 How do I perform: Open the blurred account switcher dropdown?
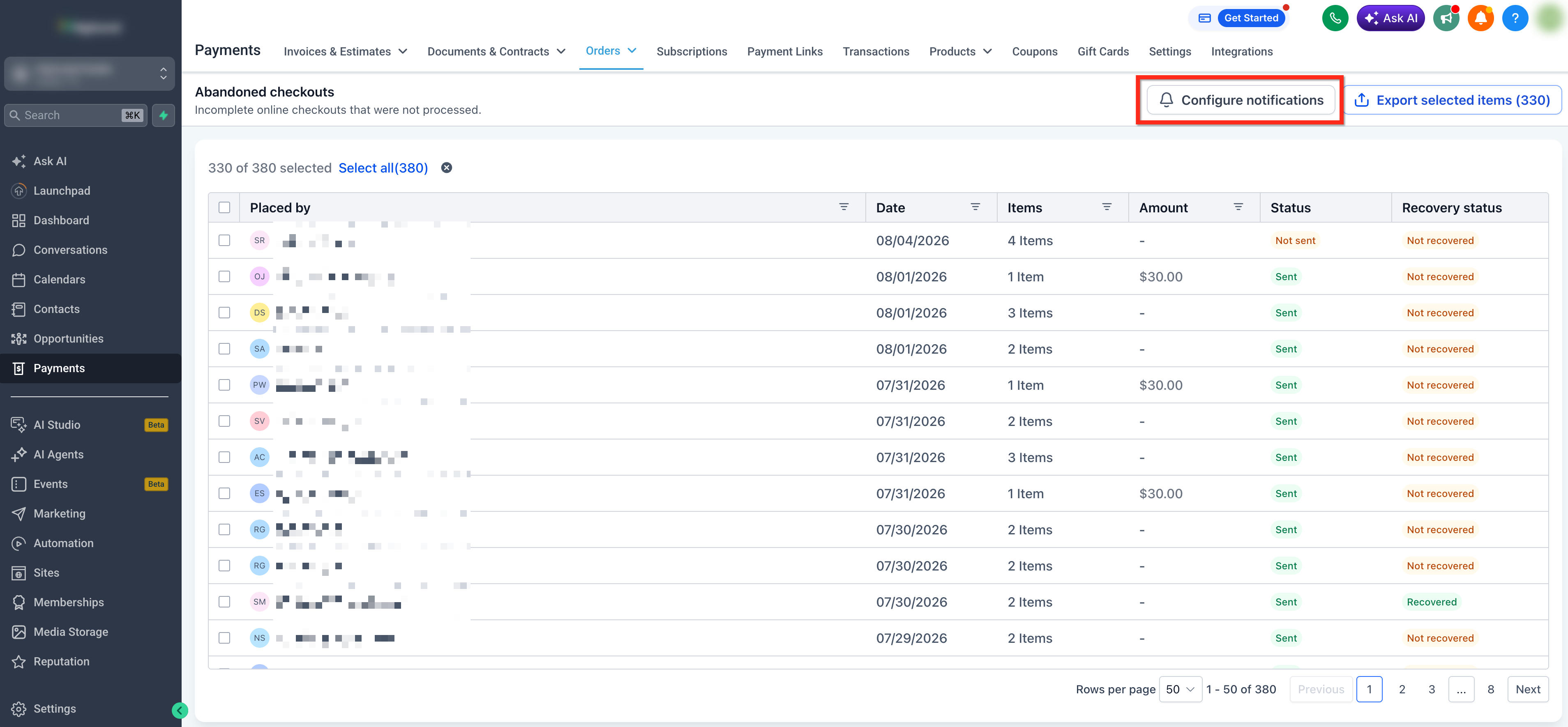(90, 74)
